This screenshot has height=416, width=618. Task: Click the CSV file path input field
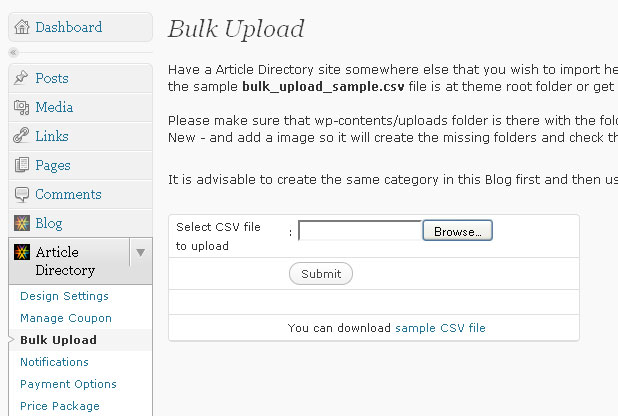coord(360,231)
